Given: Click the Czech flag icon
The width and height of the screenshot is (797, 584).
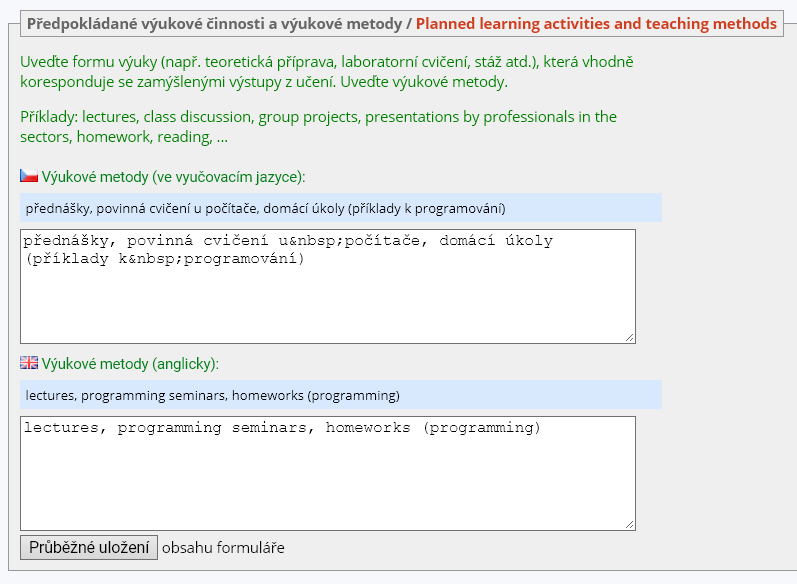Looking at the screenshot, I should point(29,176).
